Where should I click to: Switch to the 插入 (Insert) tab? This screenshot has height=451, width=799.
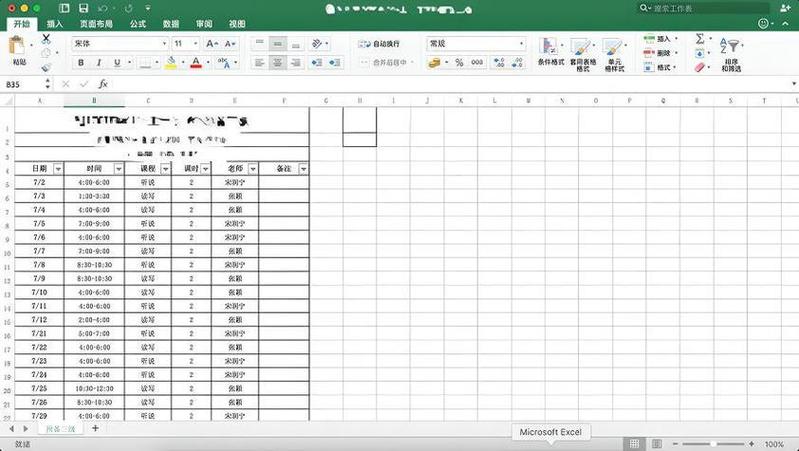click(55, 24)
